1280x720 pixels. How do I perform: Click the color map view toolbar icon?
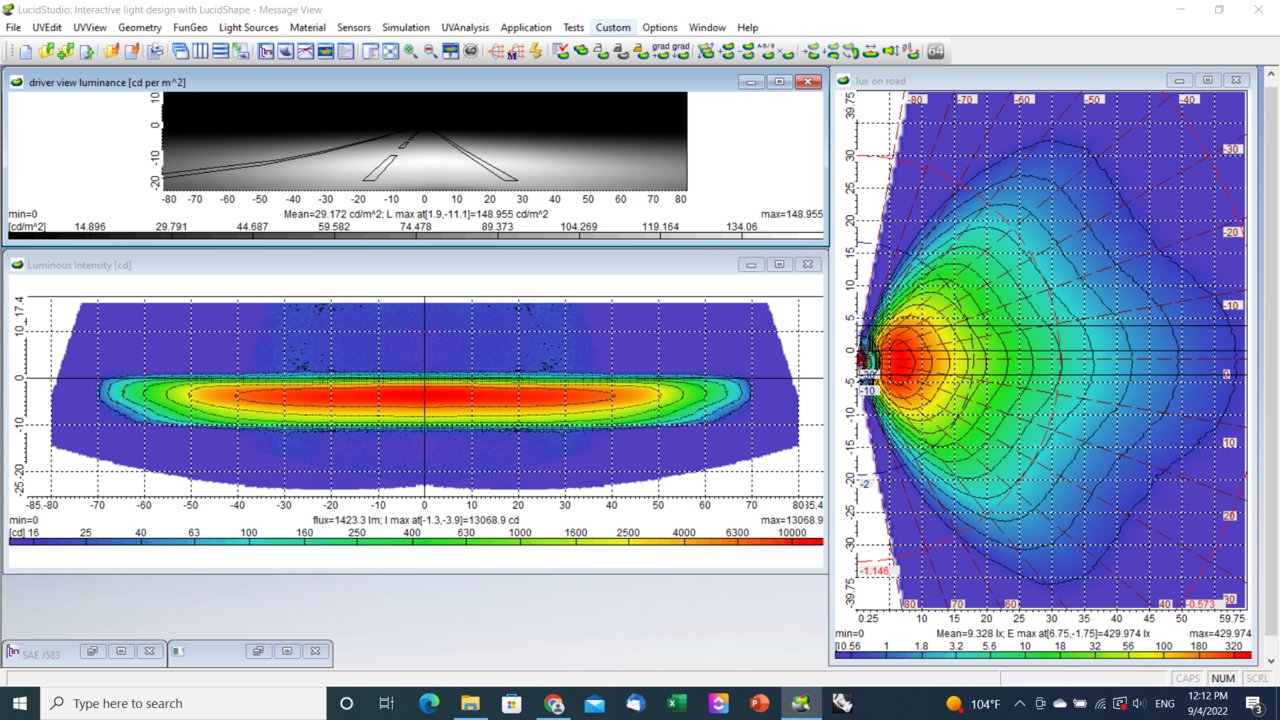point(324,51)
